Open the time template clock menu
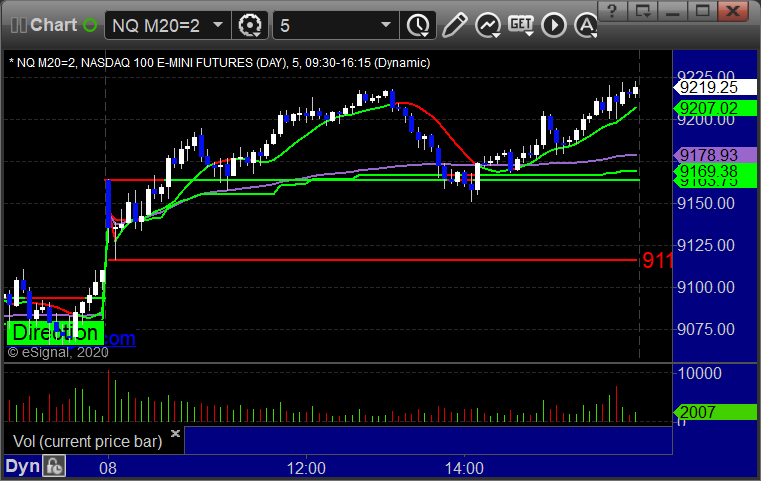Viewport: 761px width, 481px height. (418, 25)
